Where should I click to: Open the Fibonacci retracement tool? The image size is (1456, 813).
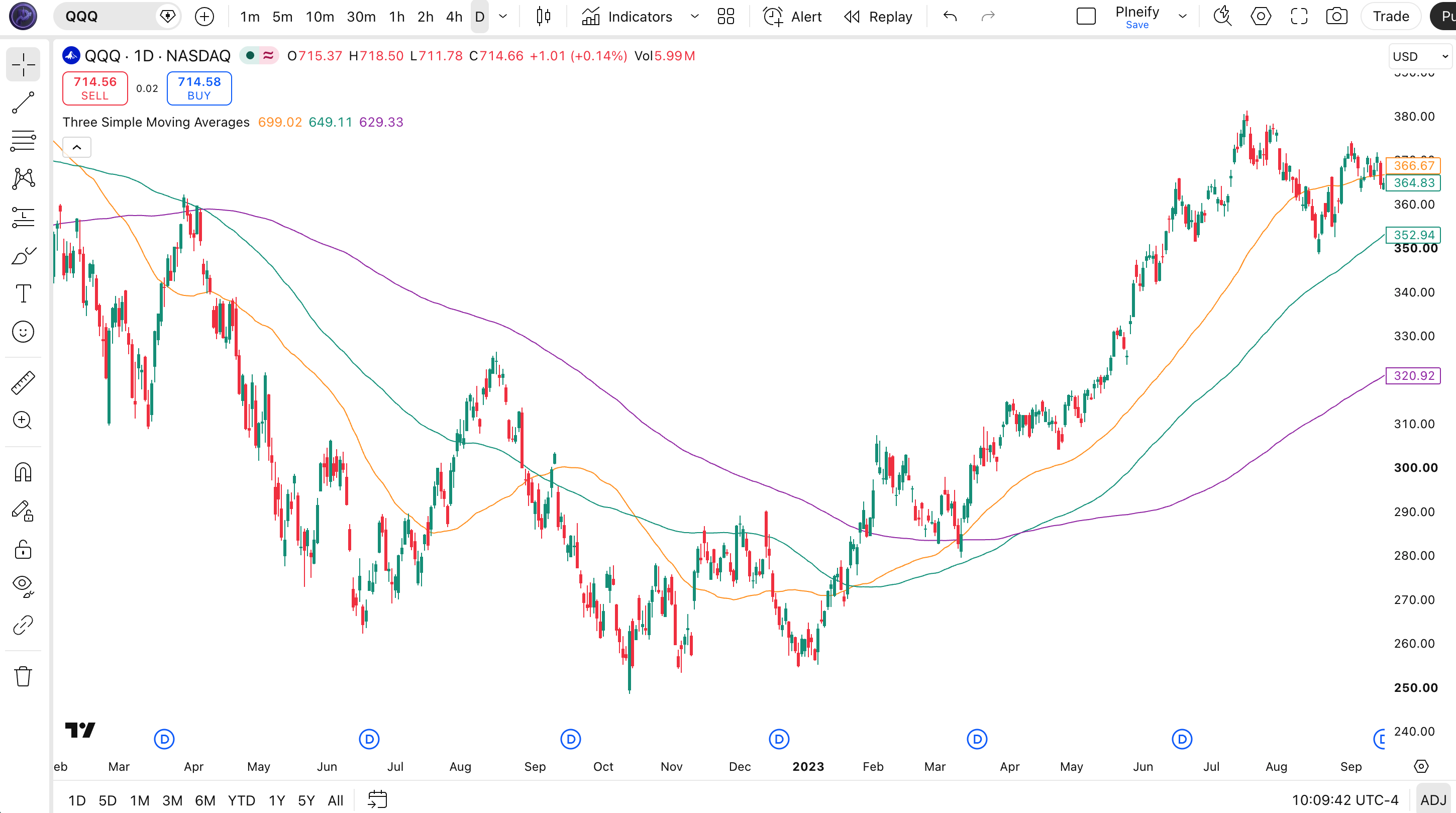click(x=23, y=141)
